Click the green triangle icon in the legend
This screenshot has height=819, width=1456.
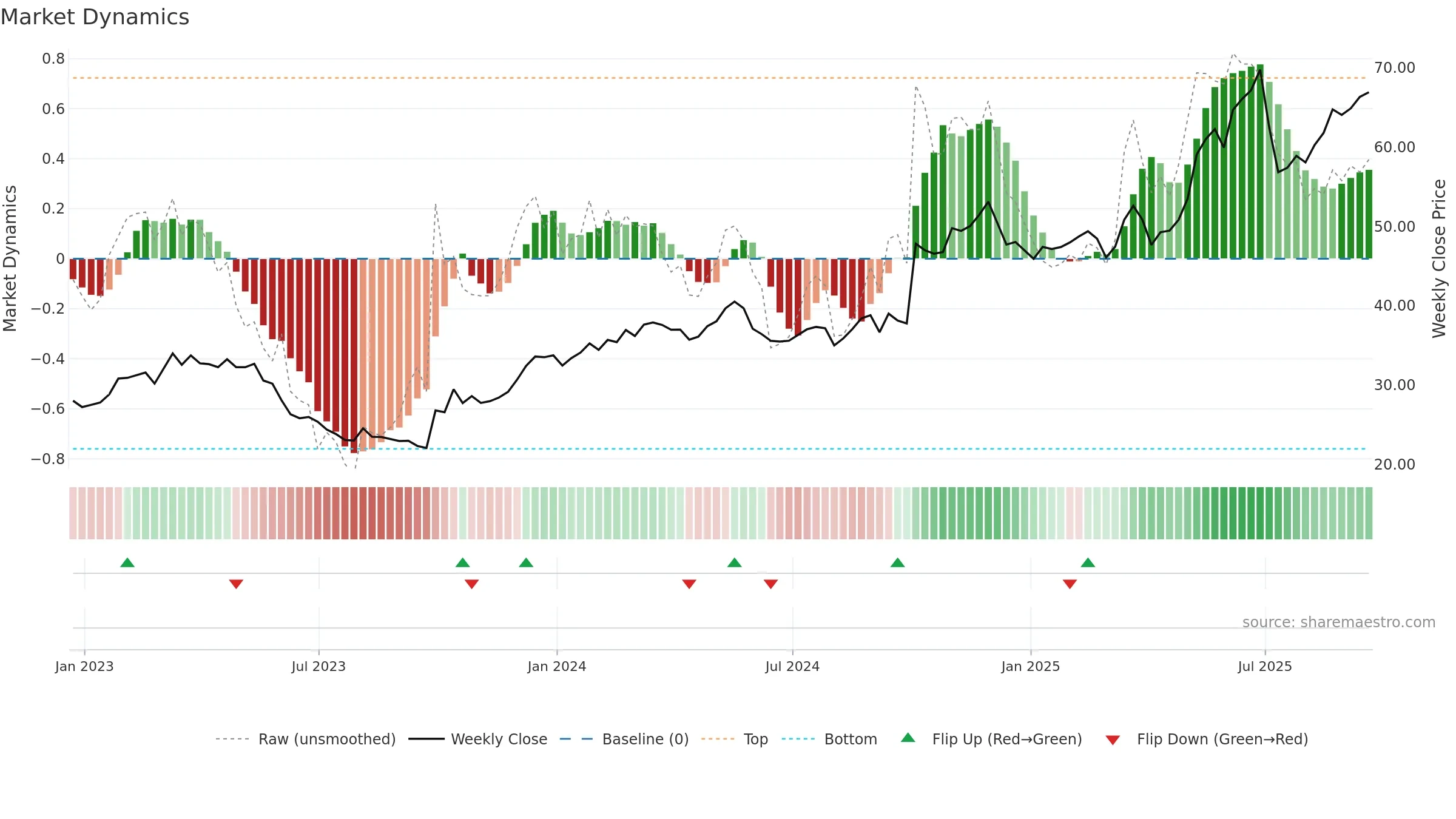[908, 738]
